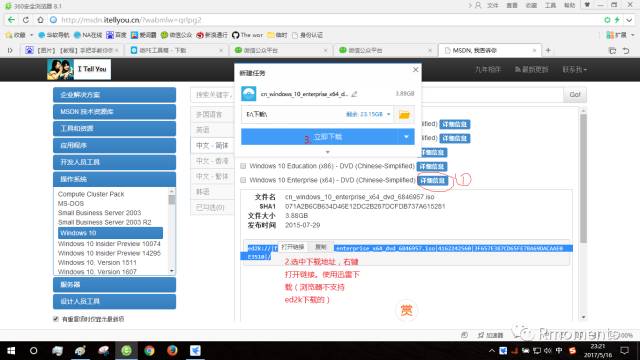Expand the address bar dropdown chevron

pyautogui.click(x=630, y=20)
